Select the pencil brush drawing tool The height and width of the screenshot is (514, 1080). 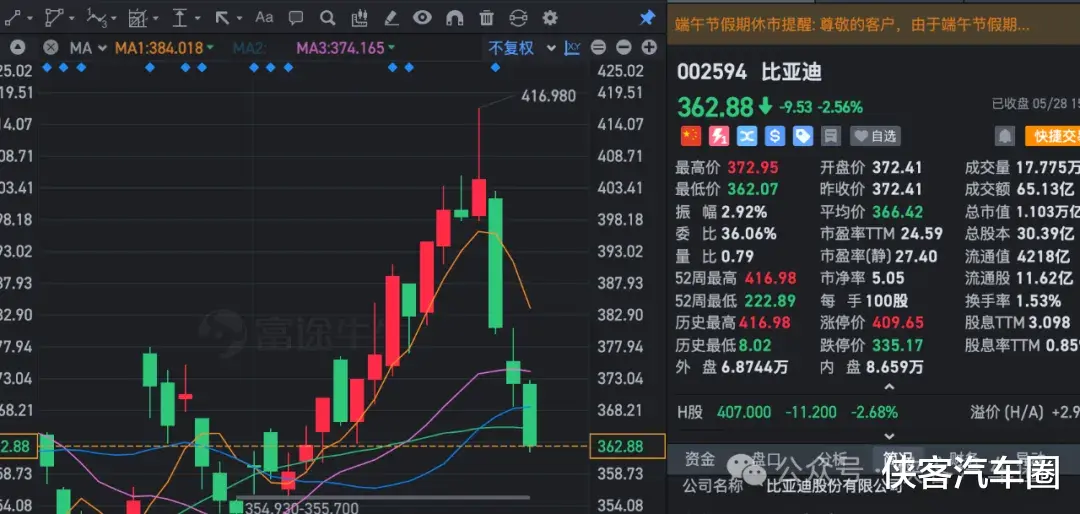(391, 18)
